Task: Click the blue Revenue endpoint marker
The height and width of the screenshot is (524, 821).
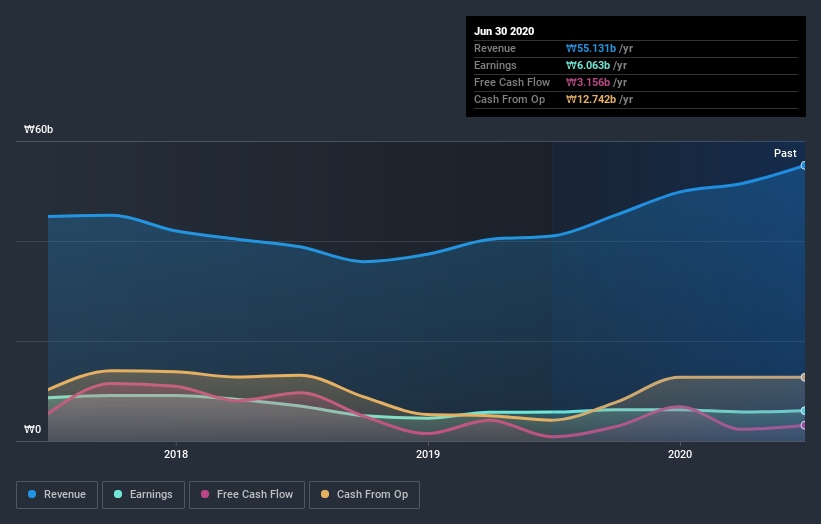Action: [803, 165]
